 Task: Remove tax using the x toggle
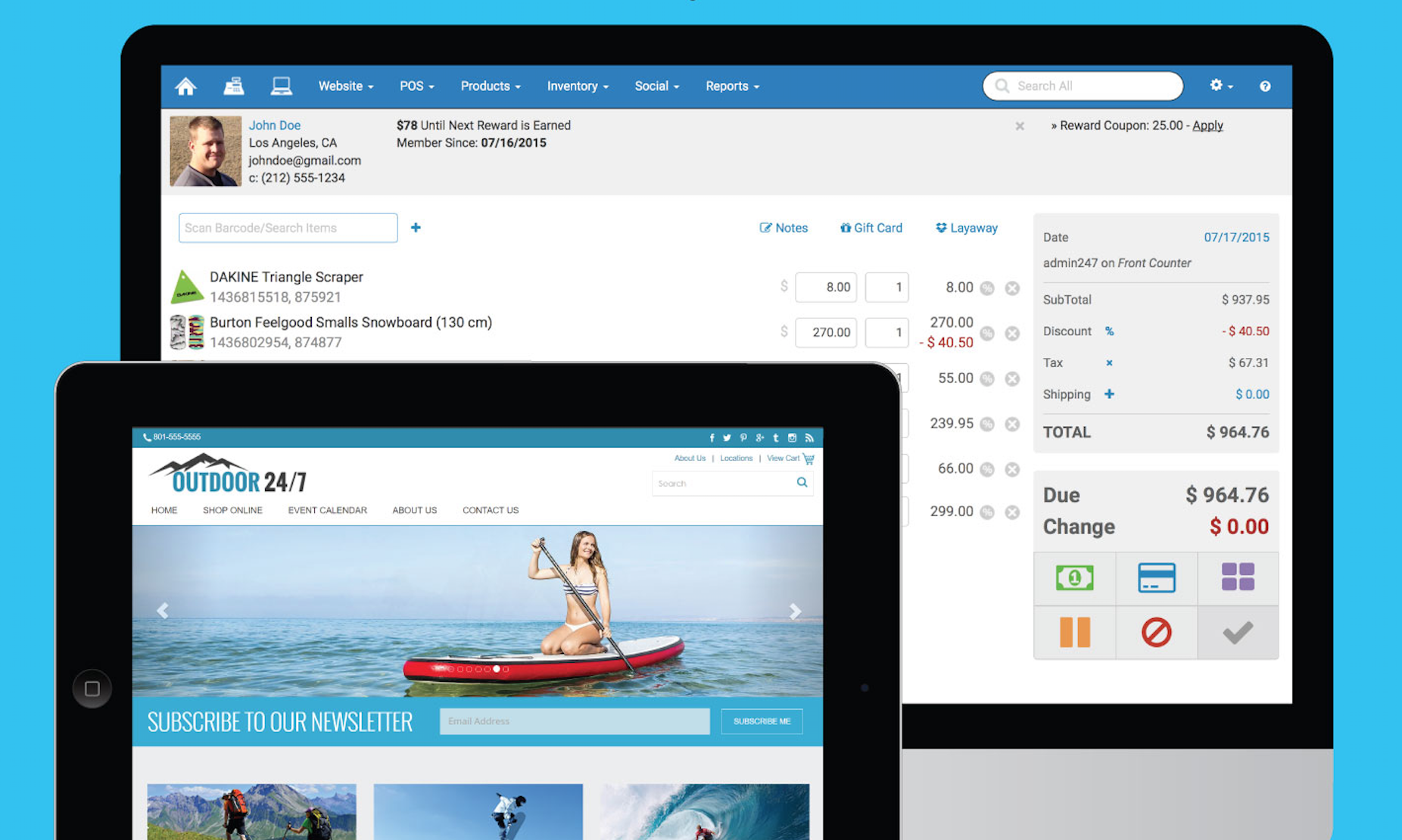(x=1109, y=363)
